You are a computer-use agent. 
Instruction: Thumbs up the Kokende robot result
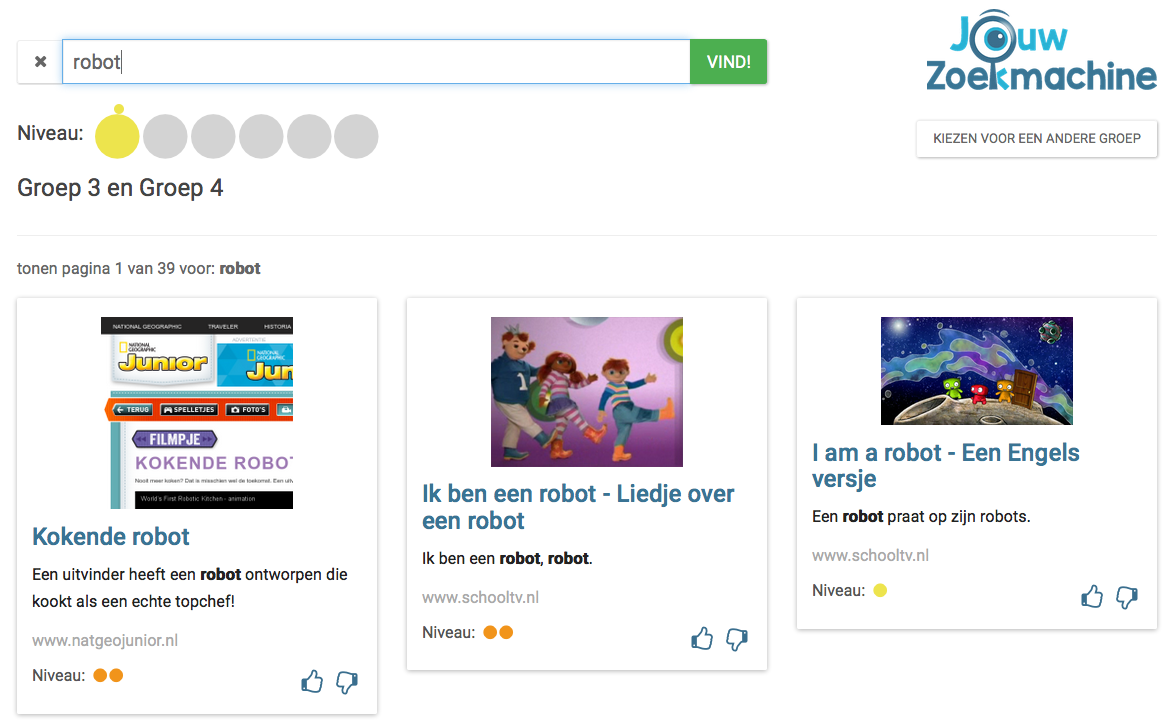tap(312, 682)
